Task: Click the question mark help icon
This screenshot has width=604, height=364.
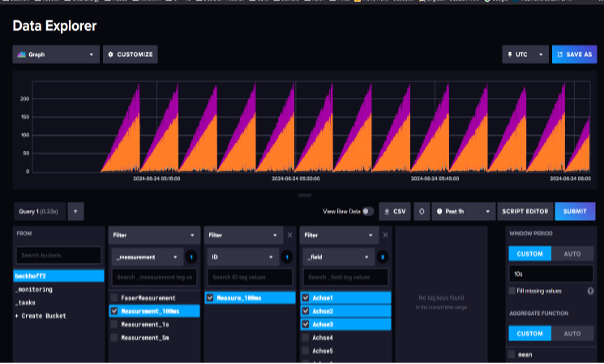Action: click(x=590, y=291)
